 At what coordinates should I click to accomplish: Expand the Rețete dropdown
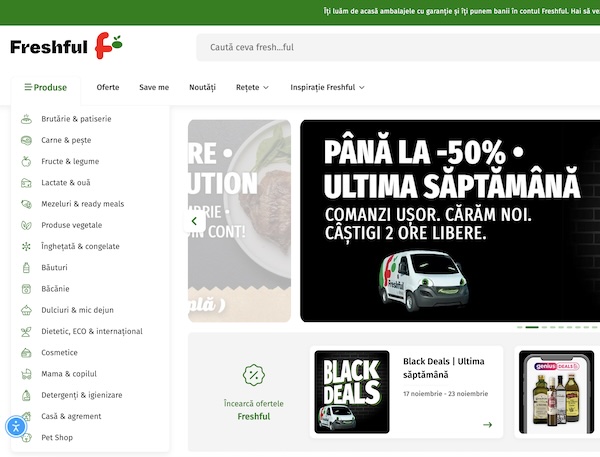(252, 87)
